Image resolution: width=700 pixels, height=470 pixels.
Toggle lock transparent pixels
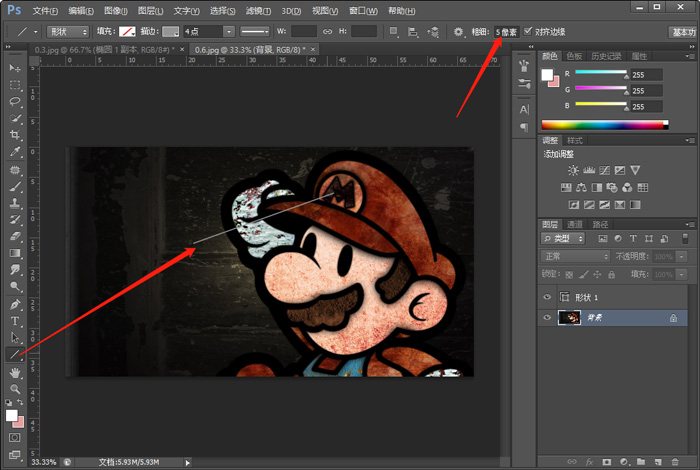[569, 275]
